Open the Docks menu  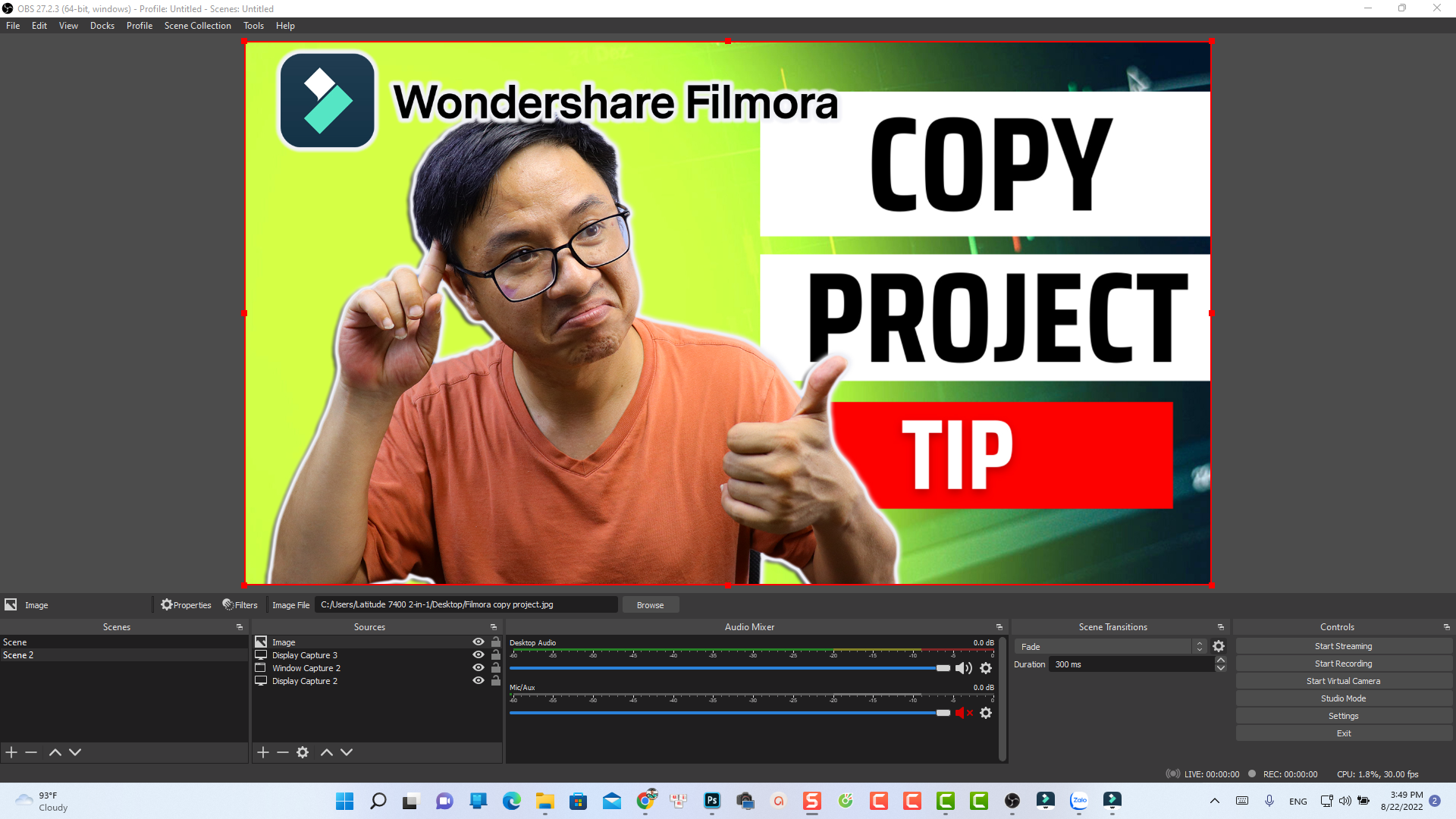pos(102,26)
